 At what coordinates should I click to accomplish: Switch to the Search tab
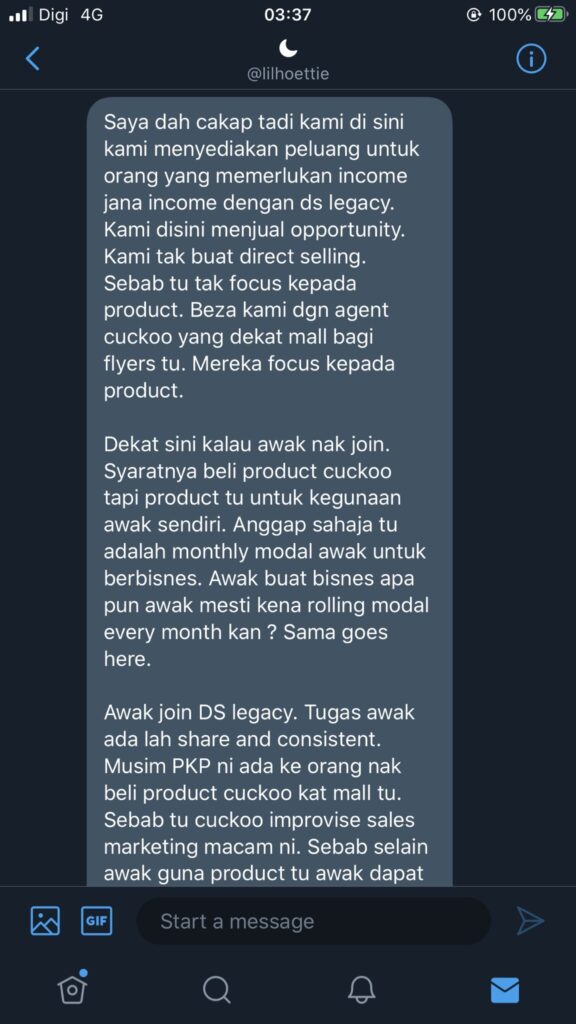point(216,990)
